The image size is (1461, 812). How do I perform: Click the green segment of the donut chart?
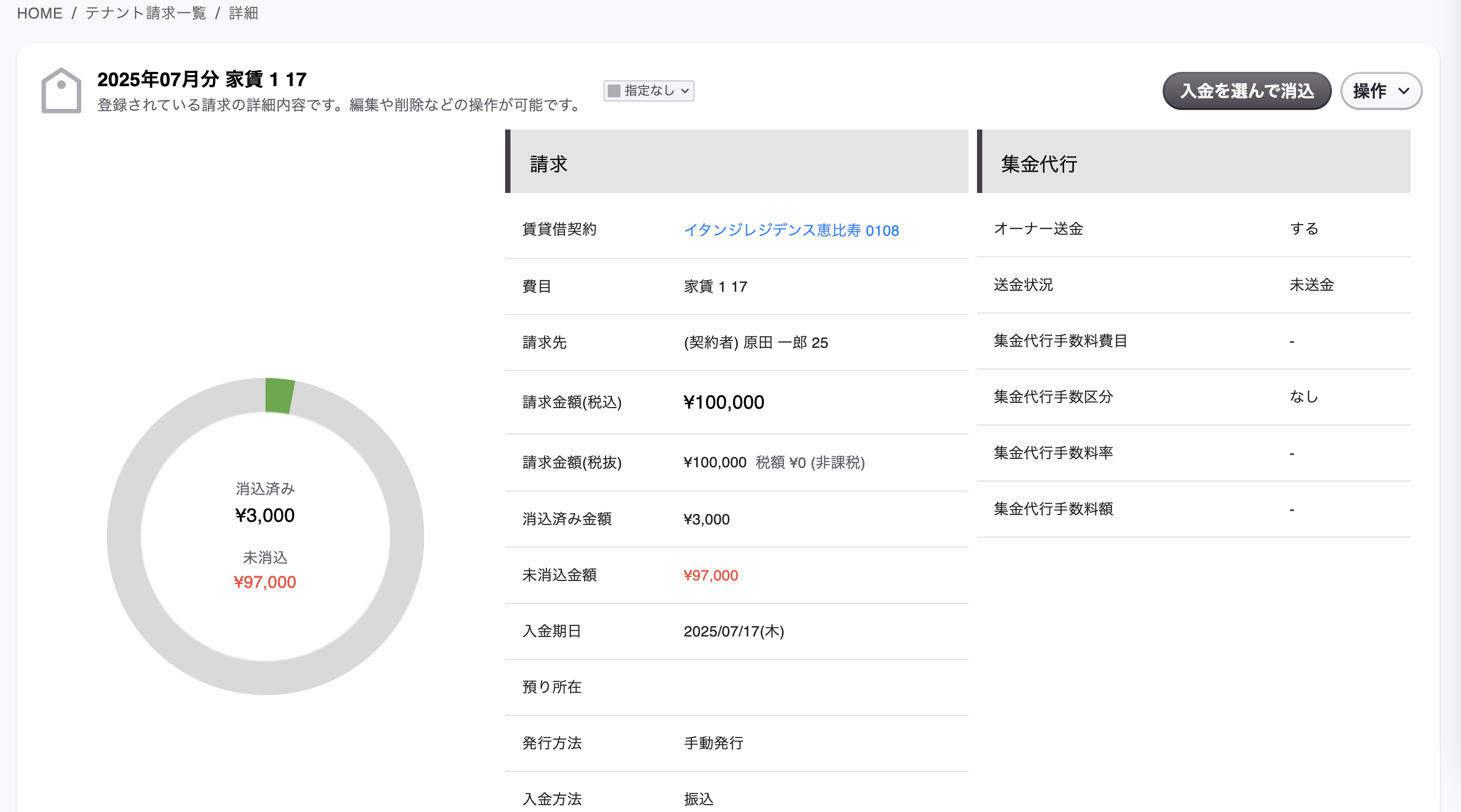[x=280, y=395]
